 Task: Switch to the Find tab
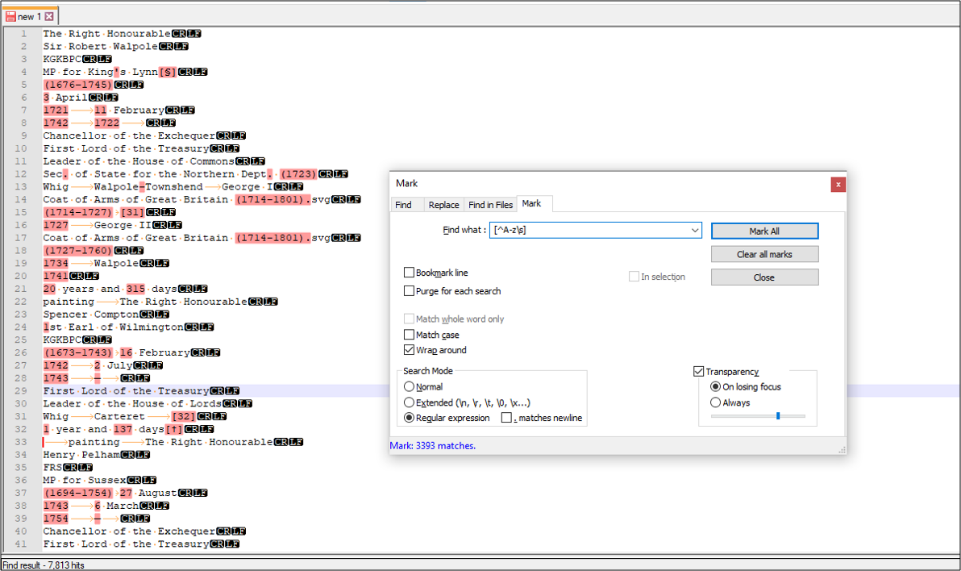coord(403,205)
